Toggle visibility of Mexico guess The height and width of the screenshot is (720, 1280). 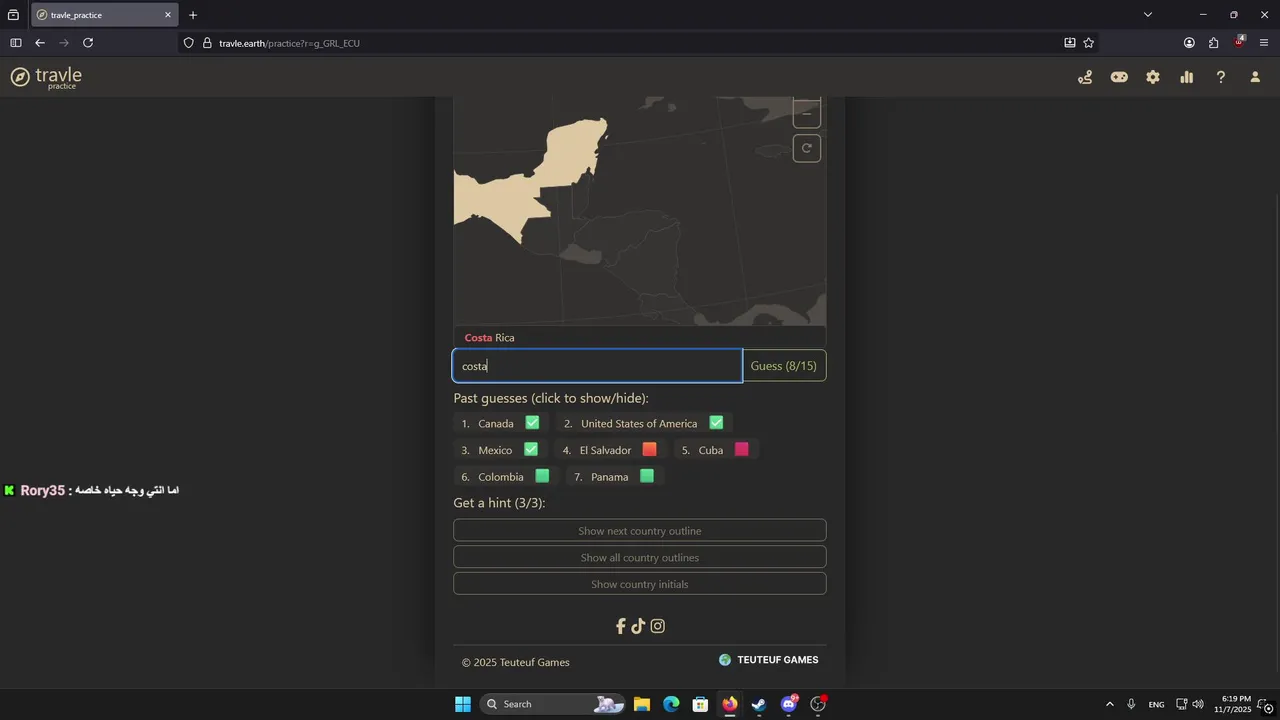point(500,450)
